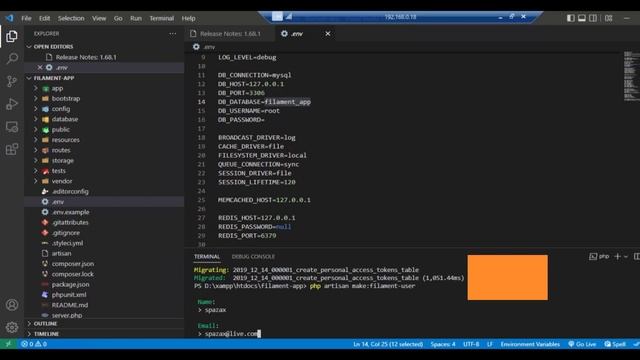Open the Go menu
Viewport: 640px width, 360px height.
(x=118, y=18)
